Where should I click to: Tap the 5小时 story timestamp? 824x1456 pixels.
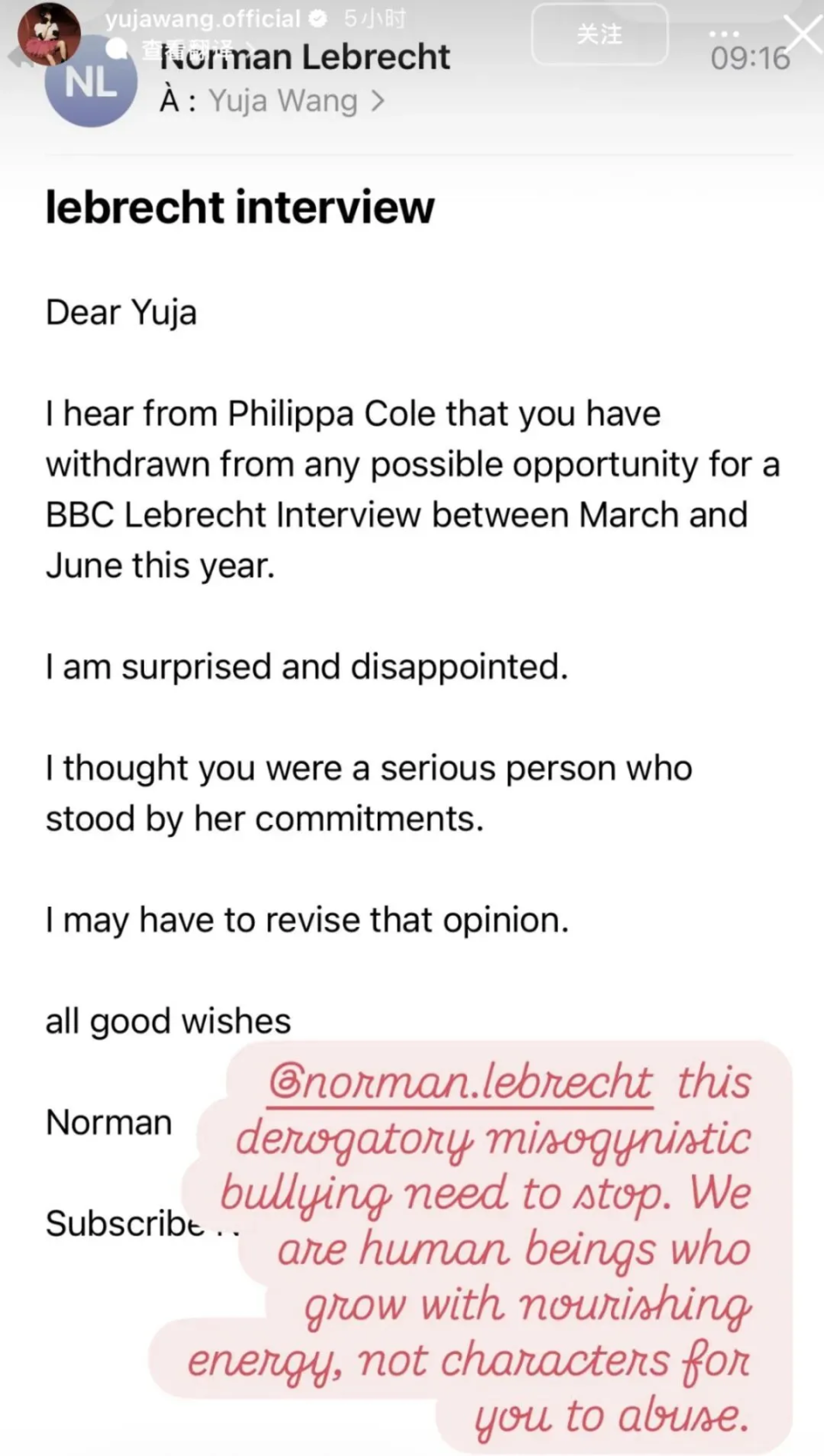(x=374, y=18)
